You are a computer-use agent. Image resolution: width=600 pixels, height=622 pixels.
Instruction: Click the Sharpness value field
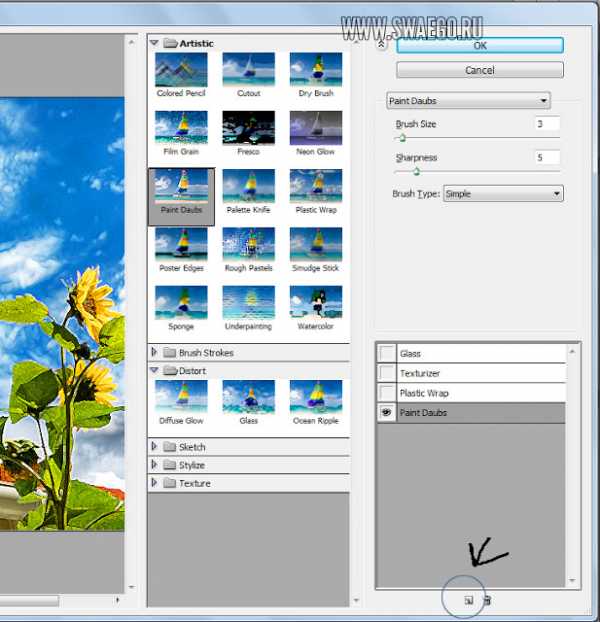(548, 157)
